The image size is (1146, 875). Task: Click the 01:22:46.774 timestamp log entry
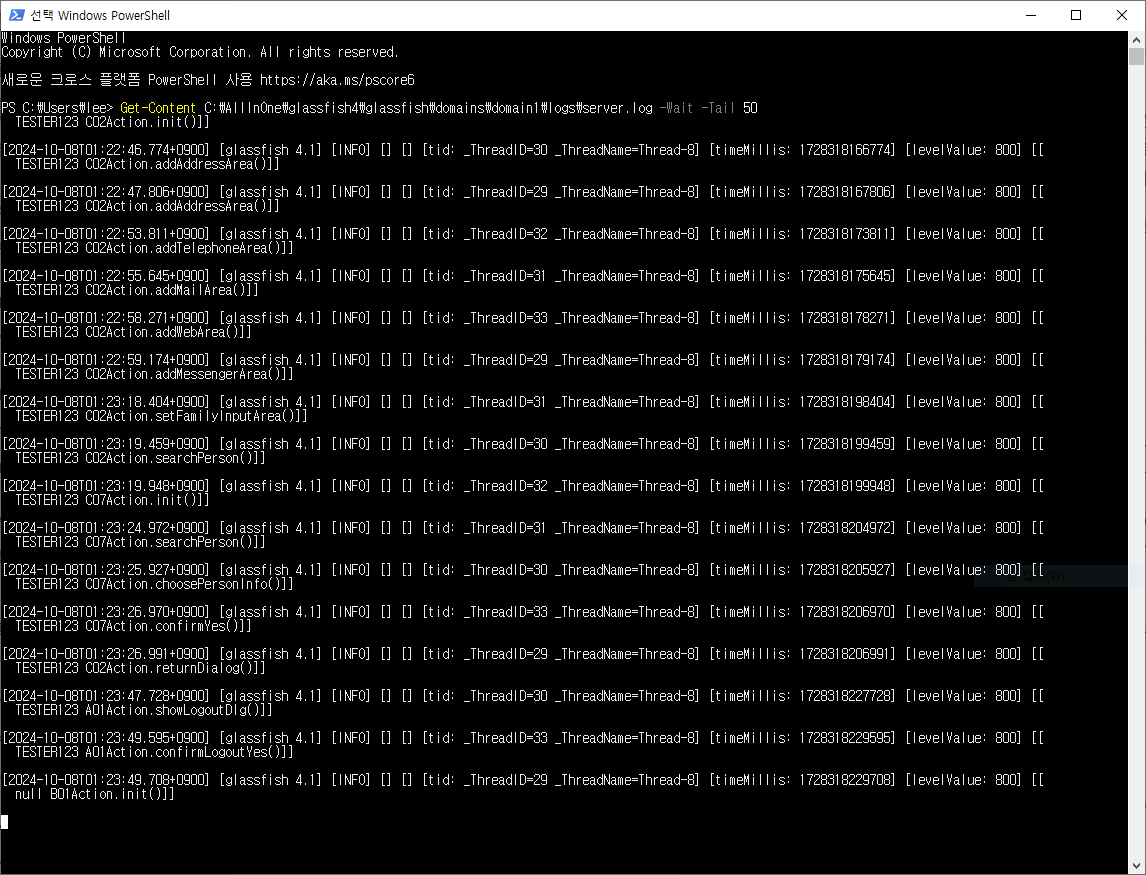pyautogui.click(x=523, y=150)
